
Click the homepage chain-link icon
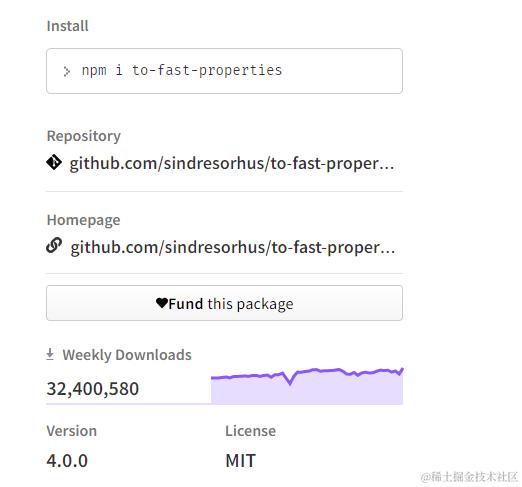[x=54, y=246]
